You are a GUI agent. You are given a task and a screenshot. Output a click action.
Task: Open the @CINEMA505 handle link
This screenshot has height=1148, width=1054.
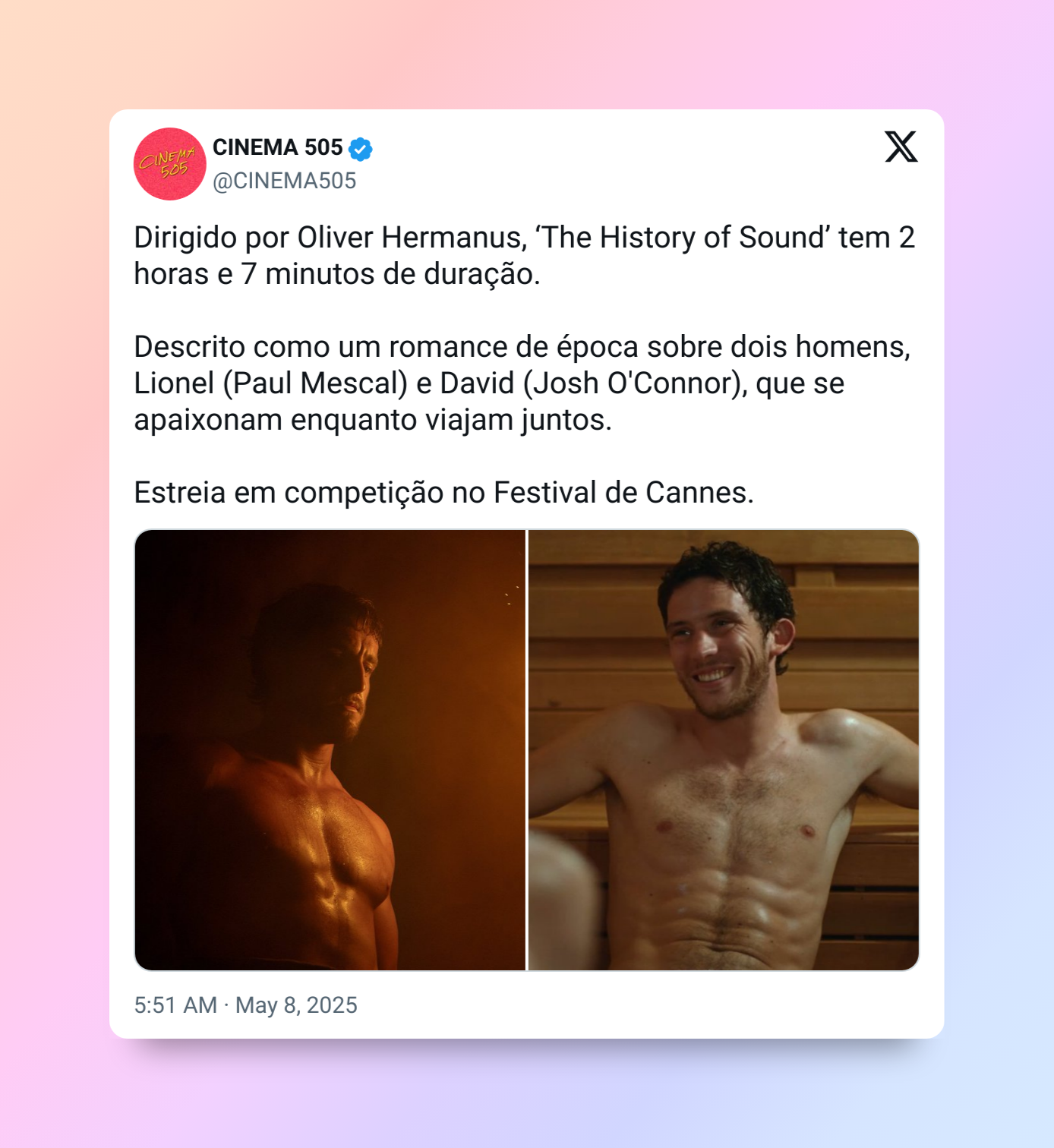click(x=285, y=181)
